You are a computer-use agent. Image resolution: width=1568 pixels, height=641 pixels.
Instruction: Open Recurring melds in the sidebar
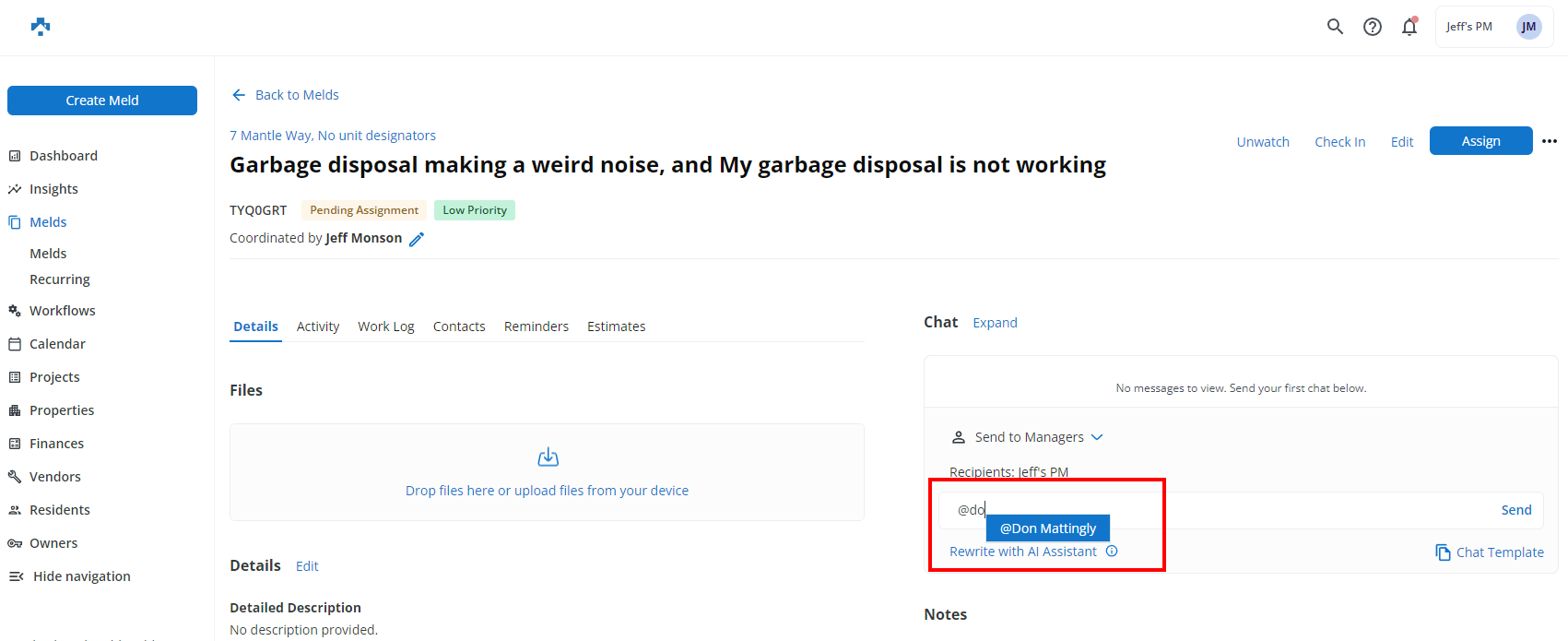[60, 279]
